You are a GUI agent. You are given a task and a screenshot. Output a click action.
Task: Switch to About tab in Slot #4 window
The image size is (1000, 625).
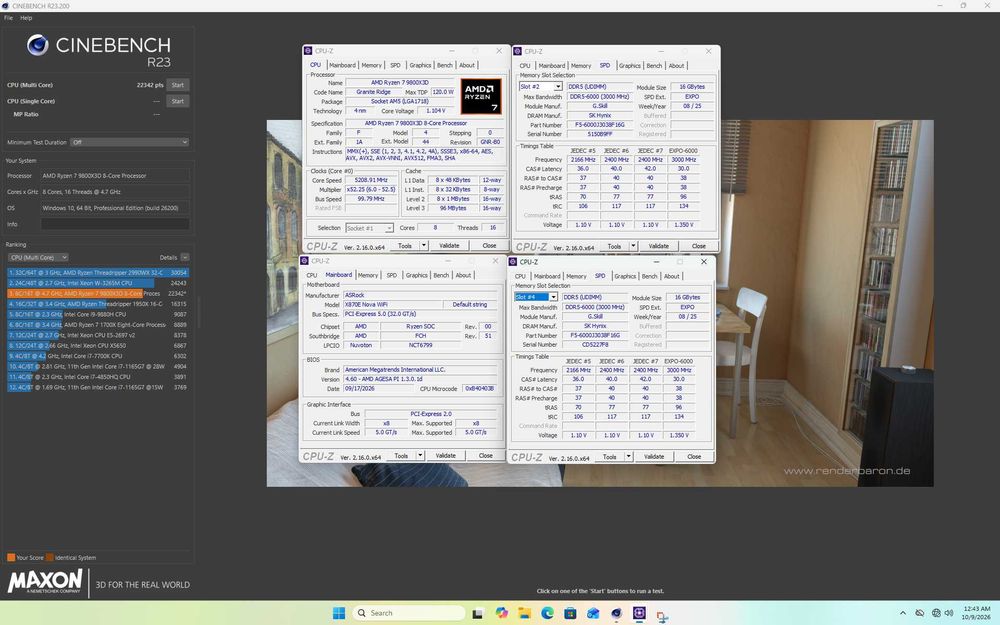click(672, 276)
